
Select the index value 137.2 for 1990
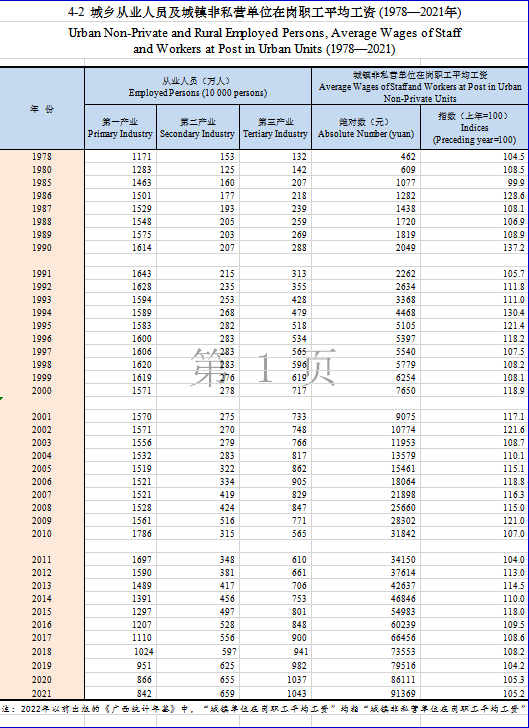click(x=475, y=247)
